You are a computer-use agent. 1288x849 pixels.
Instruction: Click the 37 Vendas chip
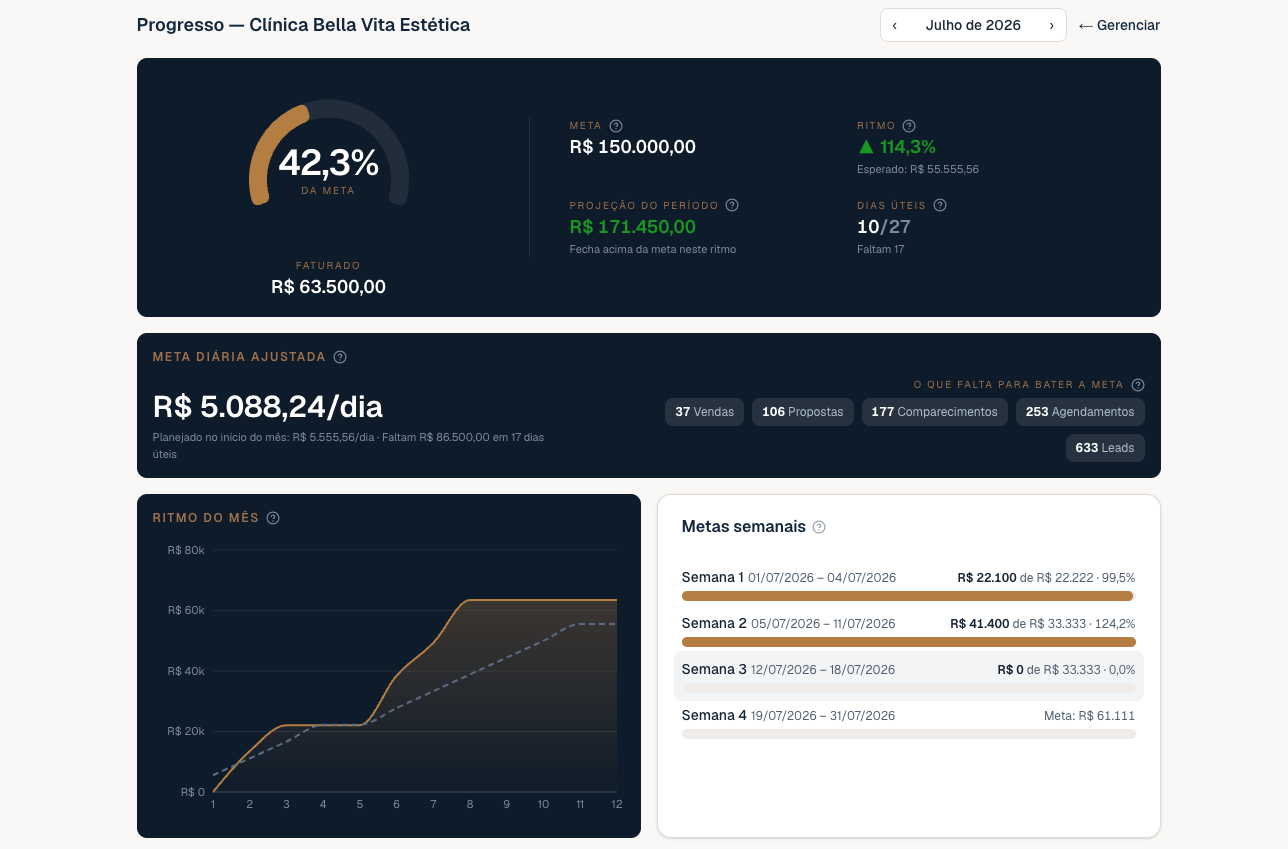coord(704,412)
